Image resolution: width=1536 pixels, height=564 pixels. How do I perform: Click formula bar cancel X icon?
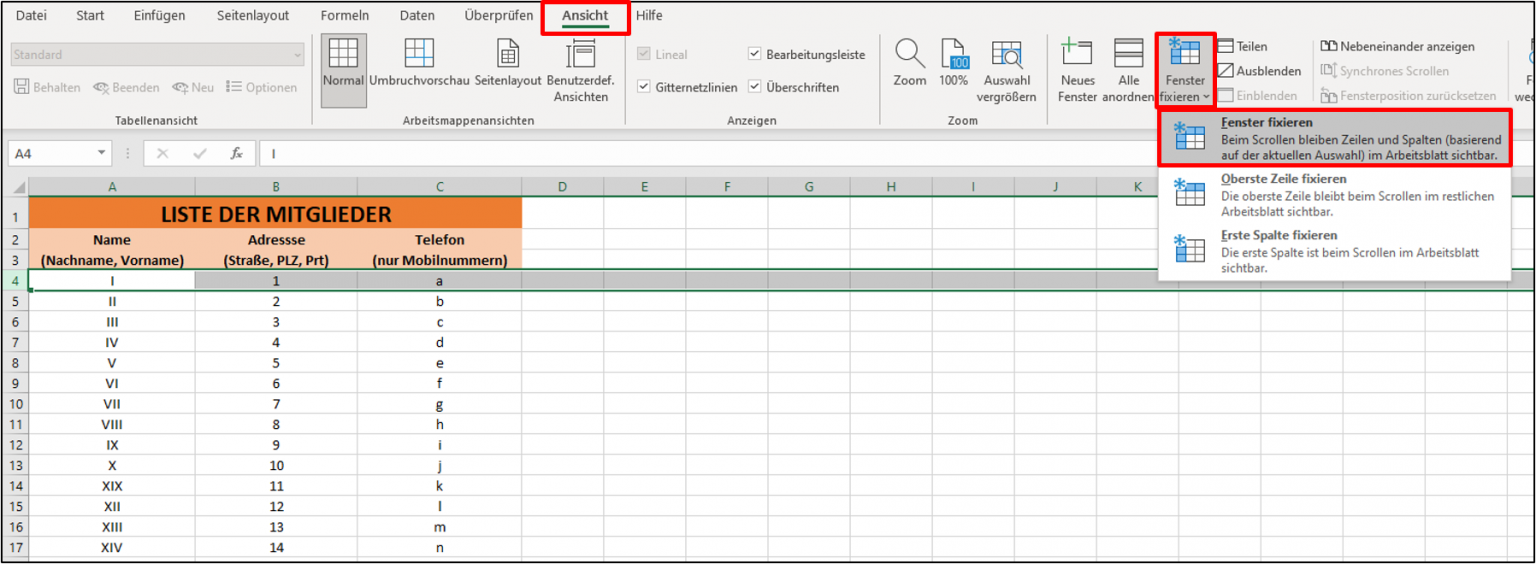tap(163, 153)
